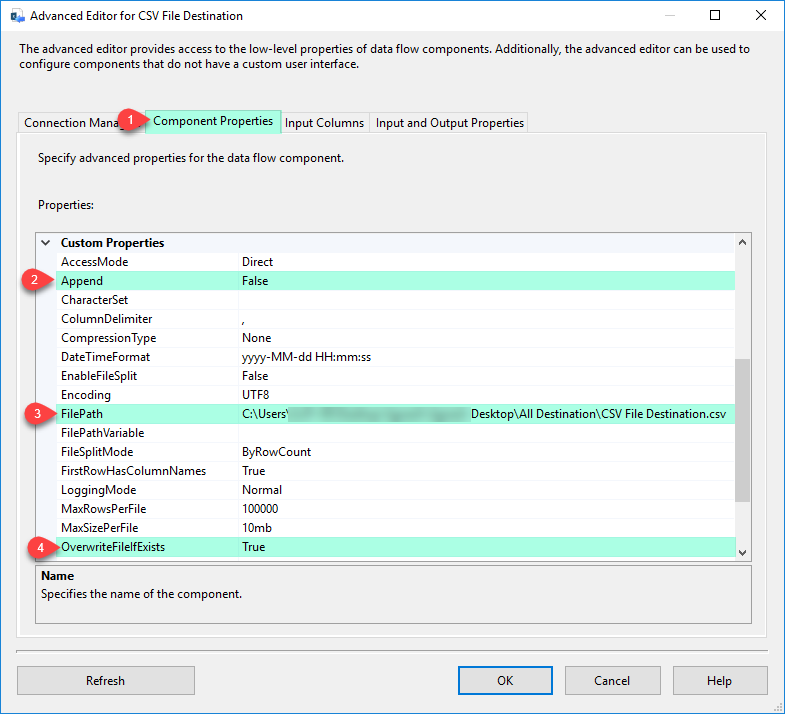This screenshot has height=714, width=785.
Task: Click the Encoding UTF8 value
Action: 256,395
